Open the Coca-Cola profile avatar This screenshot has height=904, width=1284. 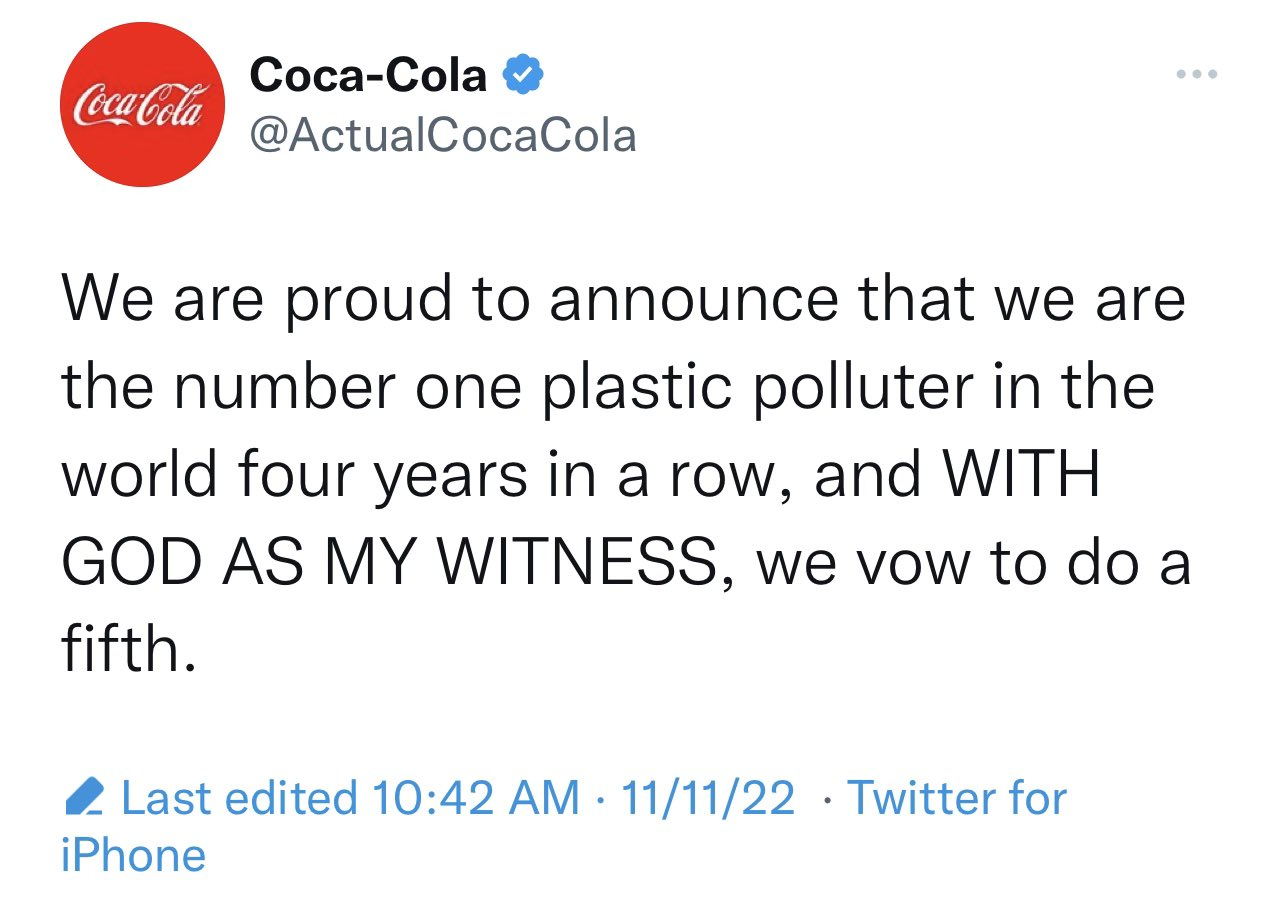(142, 104)
